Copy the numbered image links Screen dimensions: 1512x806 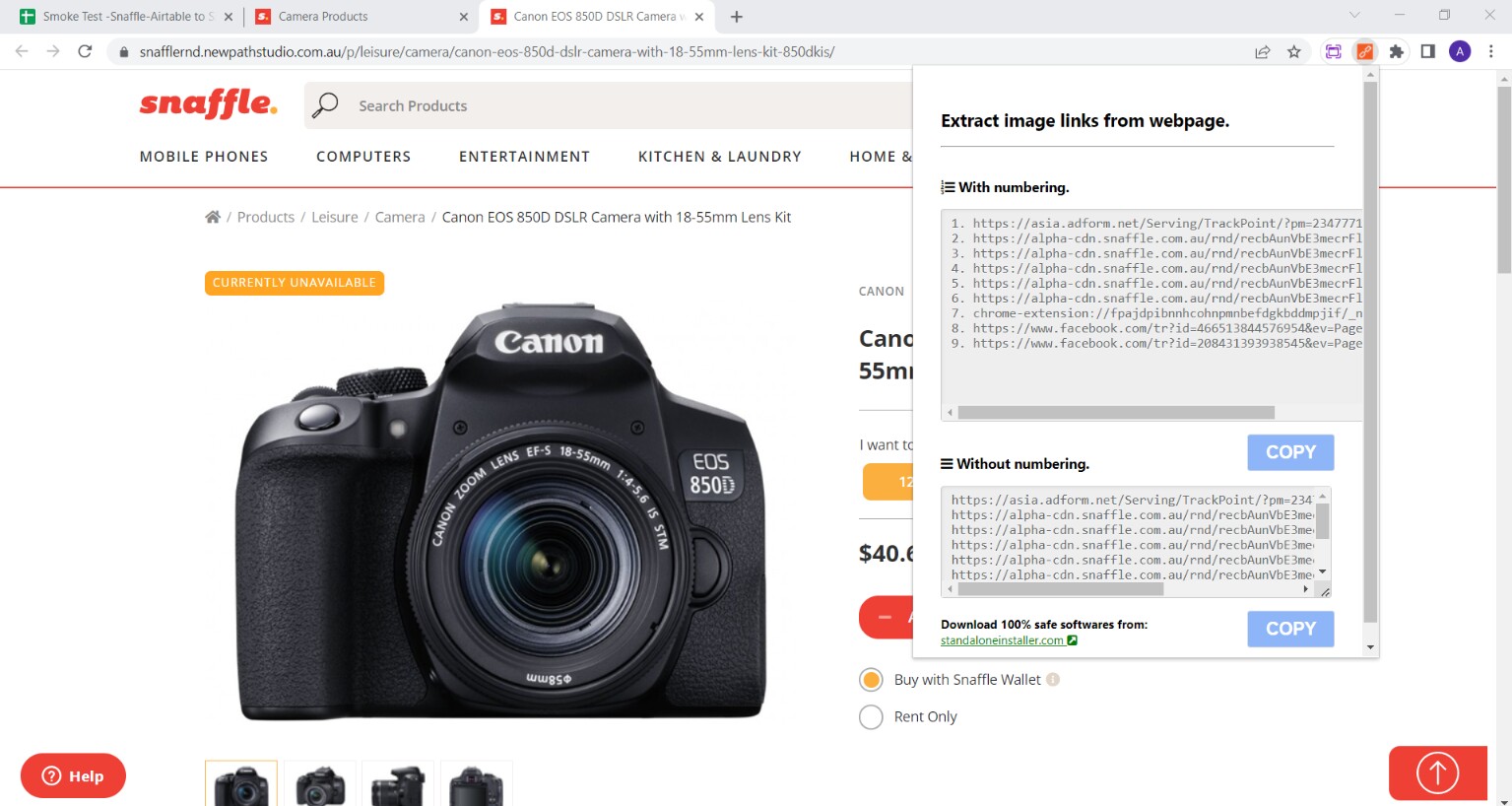pos(1290,451)
